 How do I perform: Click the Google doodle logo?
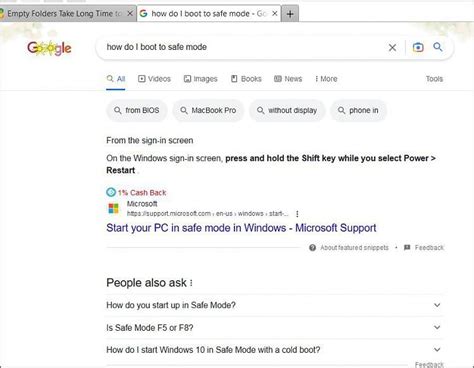click(x=49, y=48)
